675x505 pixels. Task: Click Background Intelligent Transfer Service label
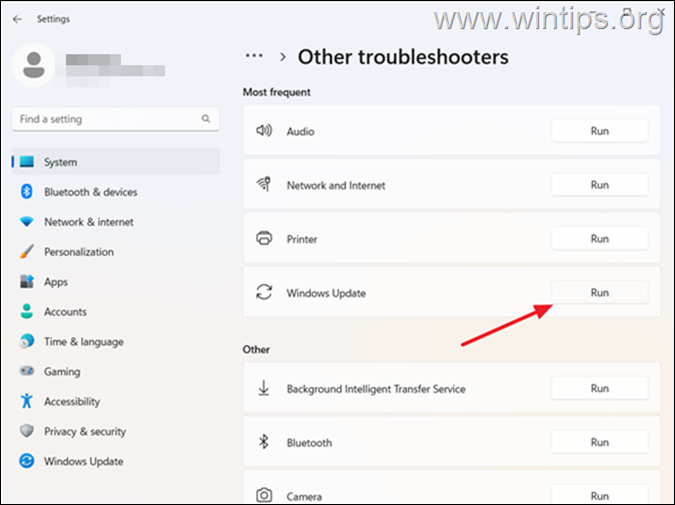pyautogui.click(x=376, y=389)
